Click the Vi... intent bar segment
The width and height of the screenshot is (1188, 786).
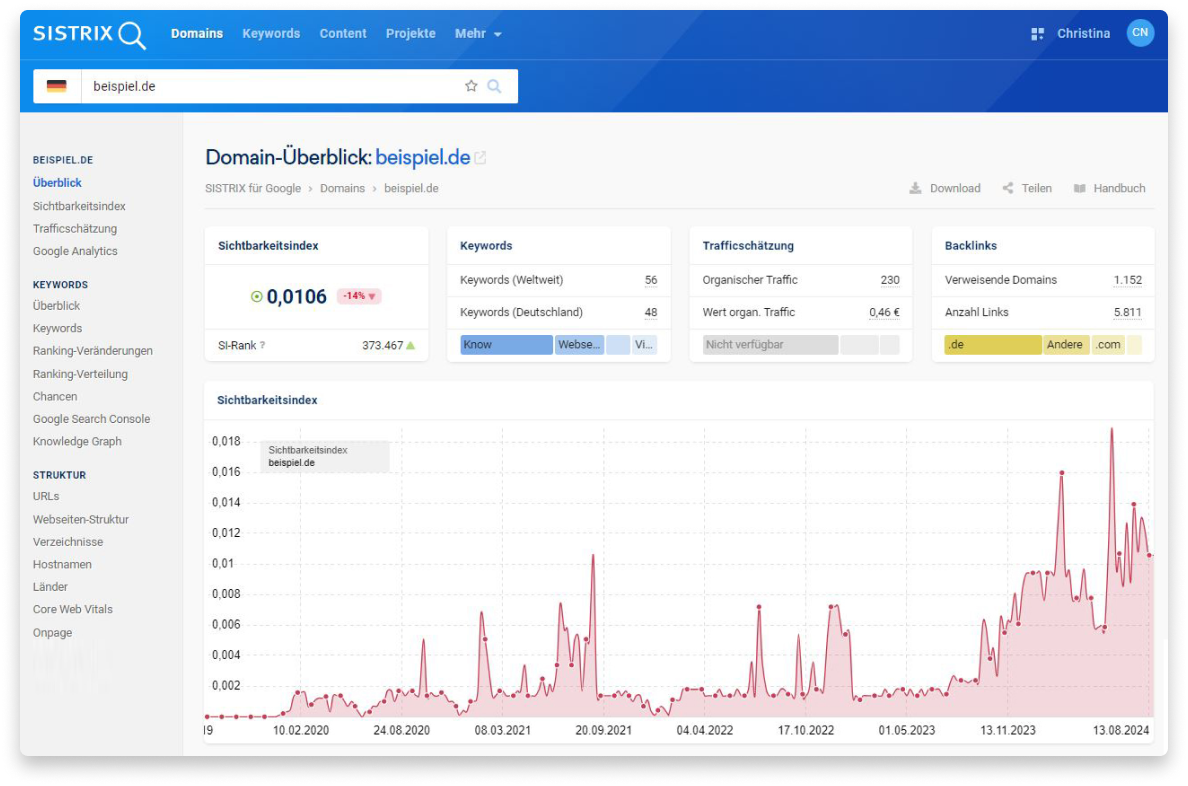644,345
